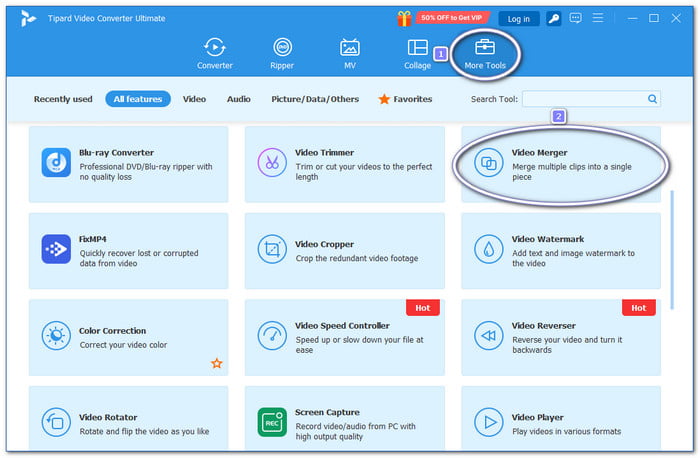The image size is (700, 458).
Task: Click the search magnifier icon
Action: 652,99
